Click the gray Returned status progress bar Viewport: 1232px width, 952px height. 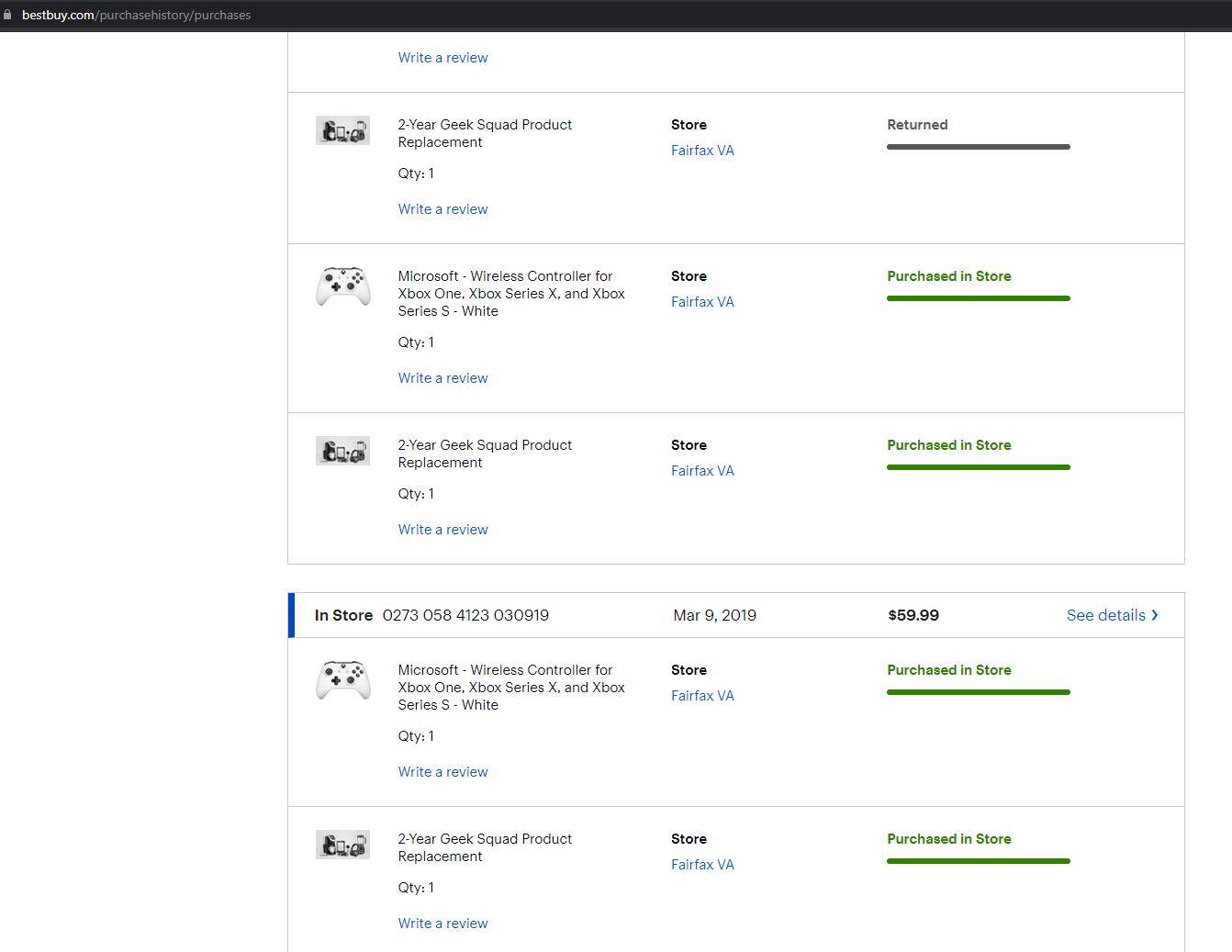[x=978, y=147]
